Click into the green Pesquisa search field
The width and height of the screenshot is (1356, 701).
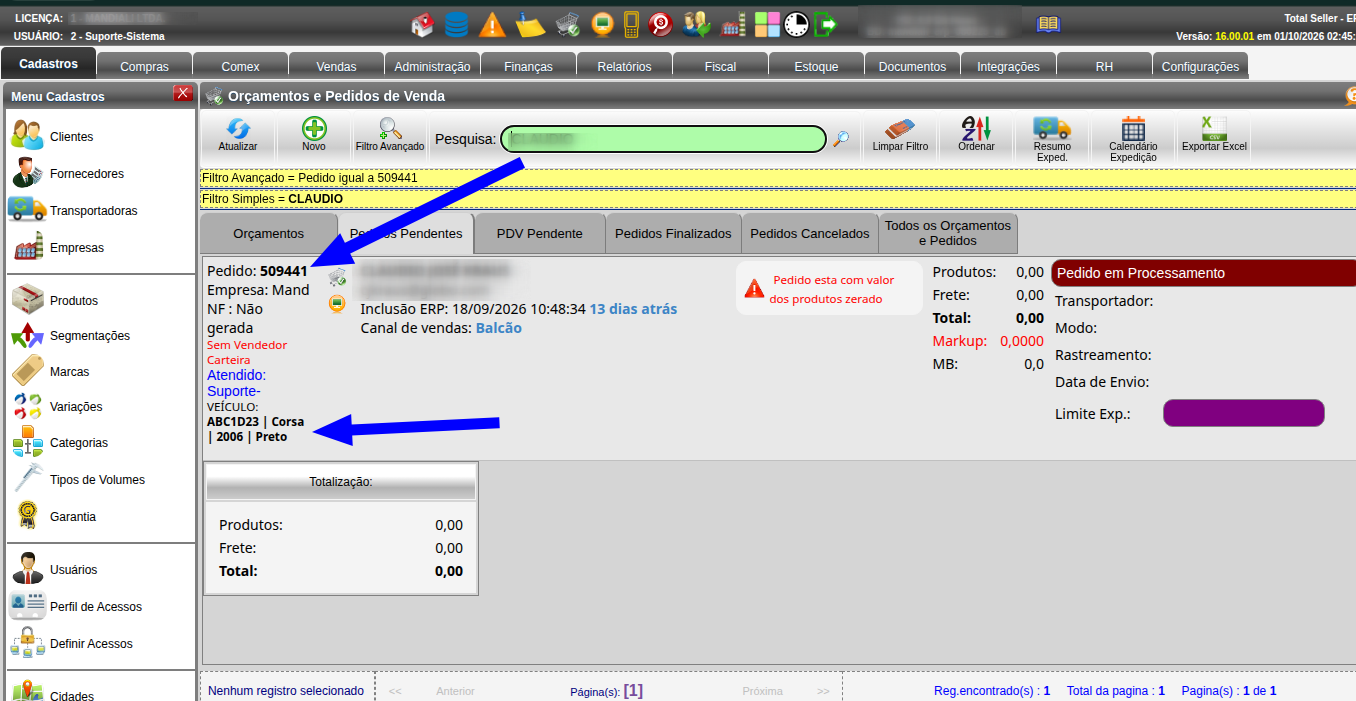[x=663, y=139]
